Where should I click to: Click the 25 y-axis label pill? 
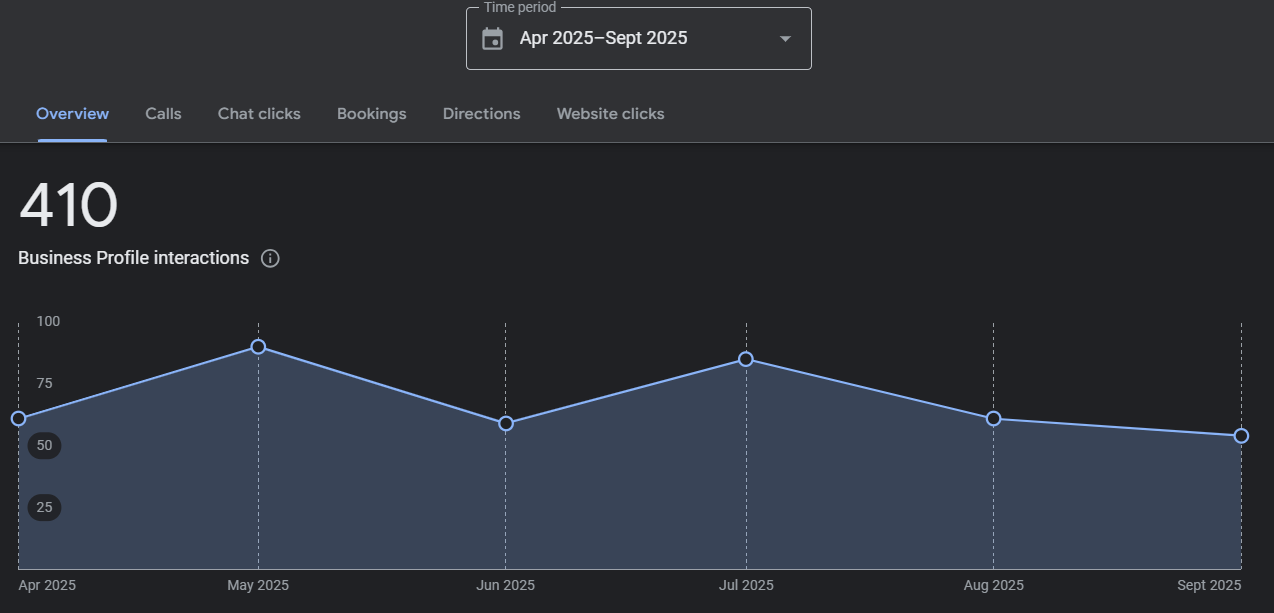click(x=44, y=508)
